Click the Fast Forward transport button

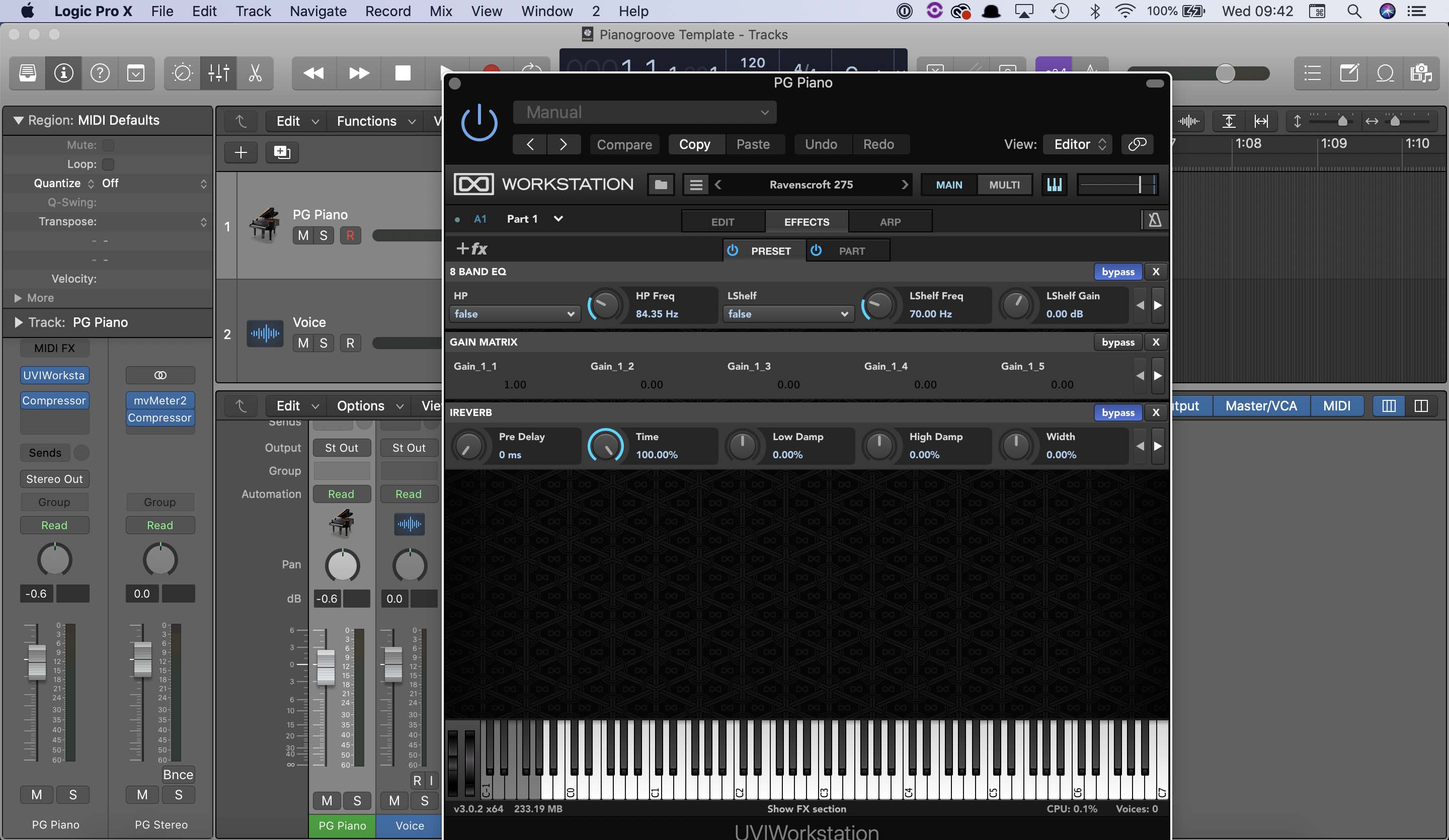click(359, 73)
